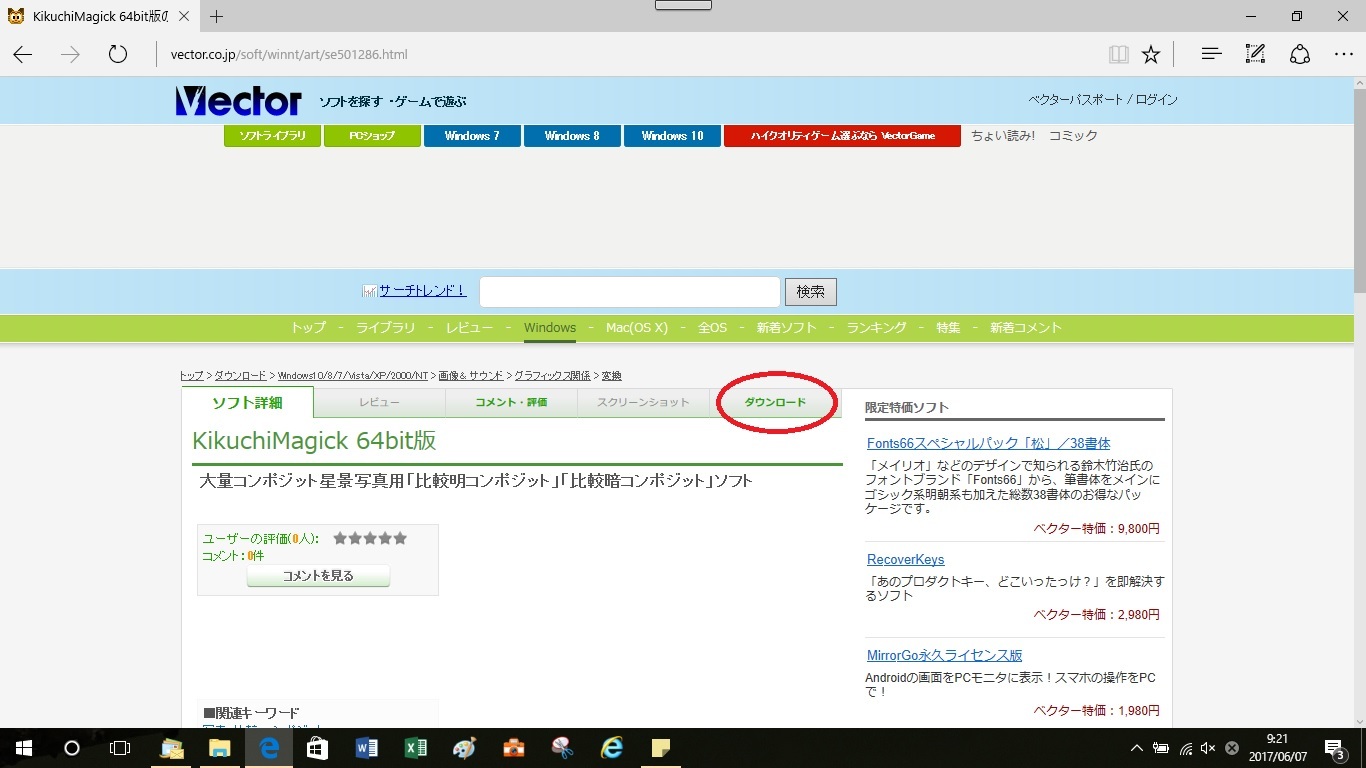
Task: Launch Excel from taskbar
Action: (415, 748)
